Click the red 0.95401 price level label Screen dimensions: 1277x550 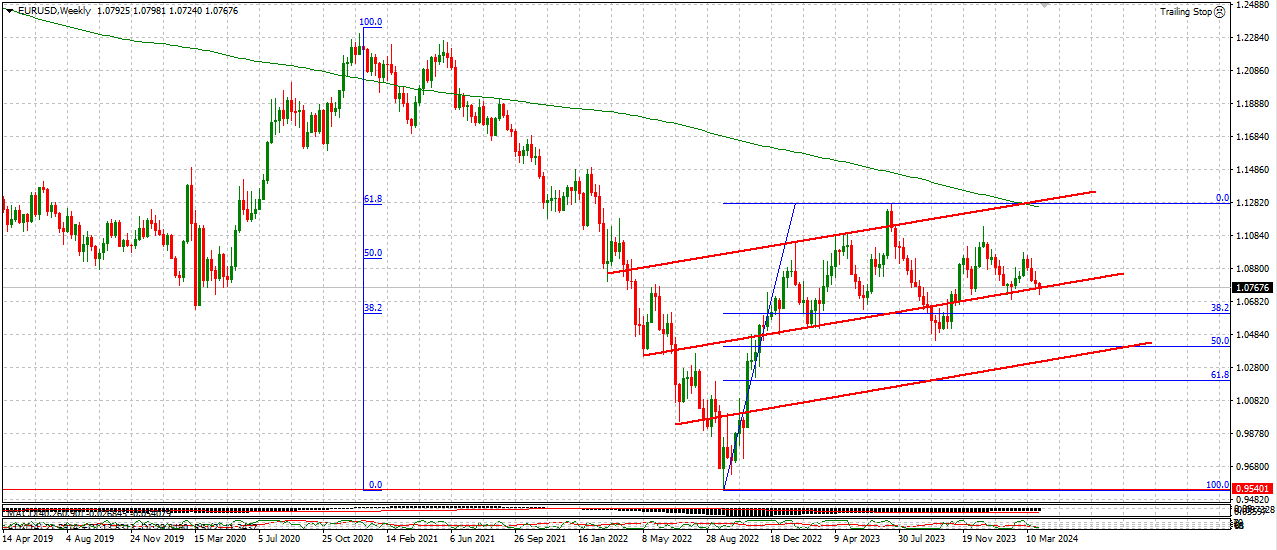click(1253, 489)
